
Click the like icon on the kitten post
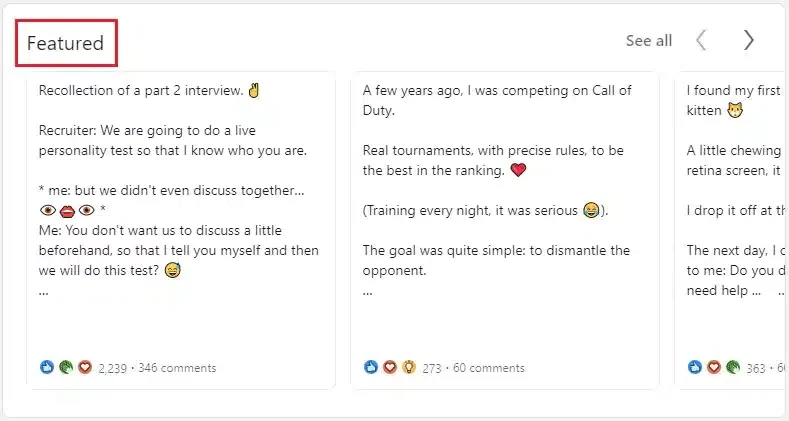(695, 367)
